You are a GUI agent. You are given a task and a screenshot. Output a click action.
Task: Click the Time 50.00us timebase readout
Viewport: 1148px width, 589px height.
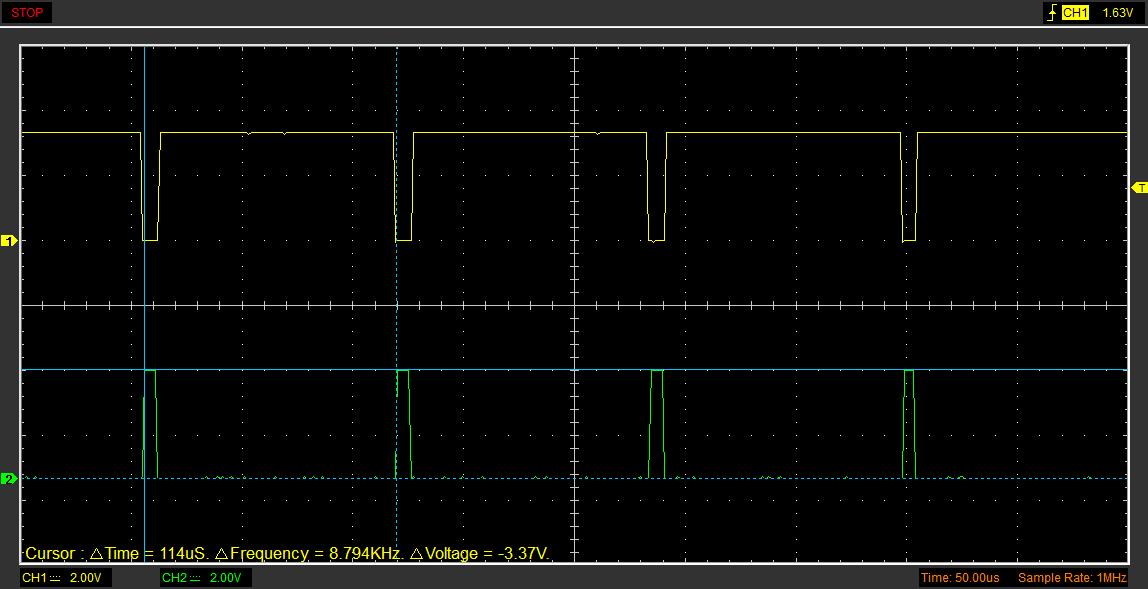click(960, 578)
